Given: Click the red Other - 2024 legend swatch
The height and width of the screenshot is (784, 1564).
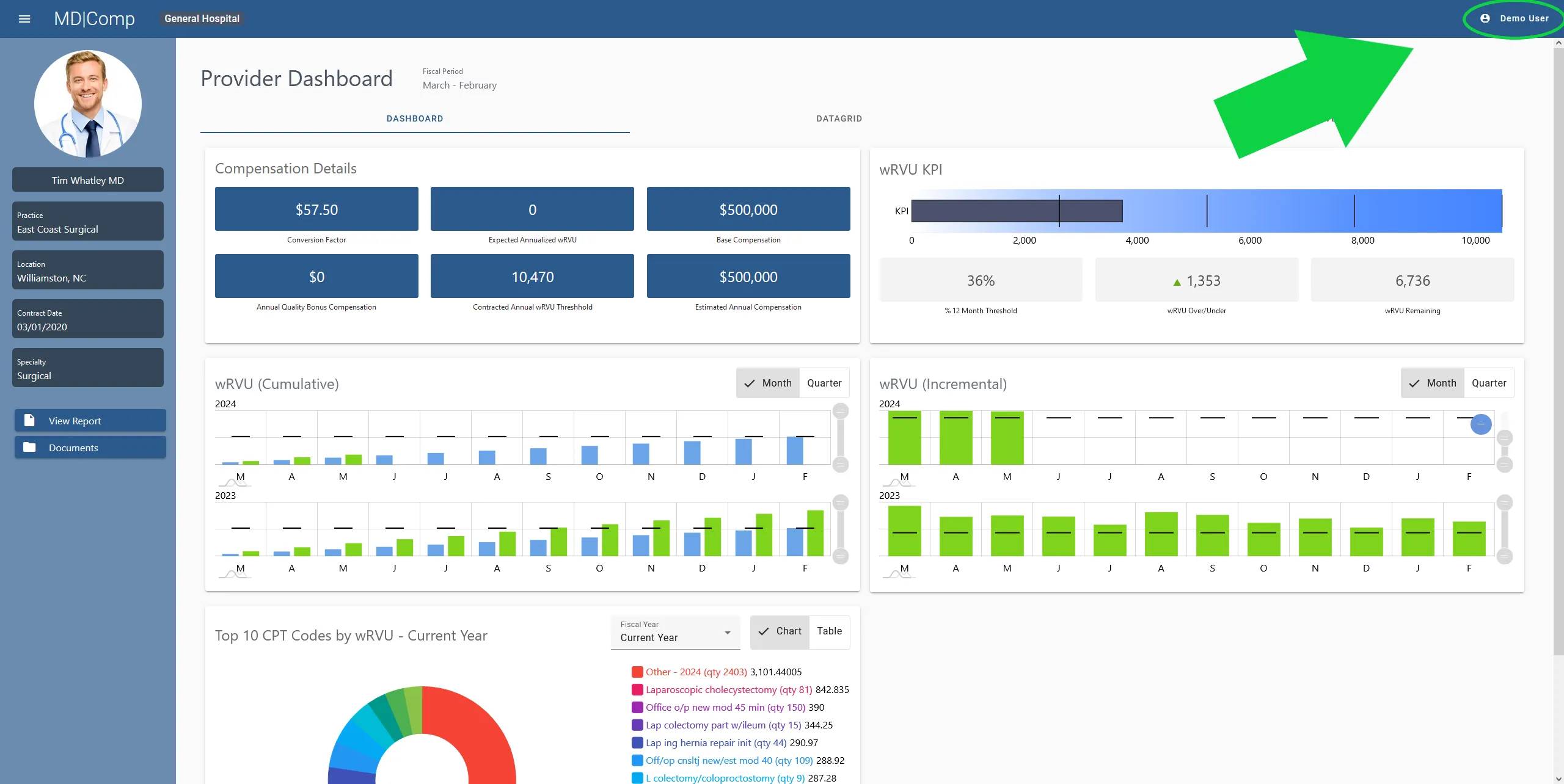Looking at the screenshot, I should [637, 672].
